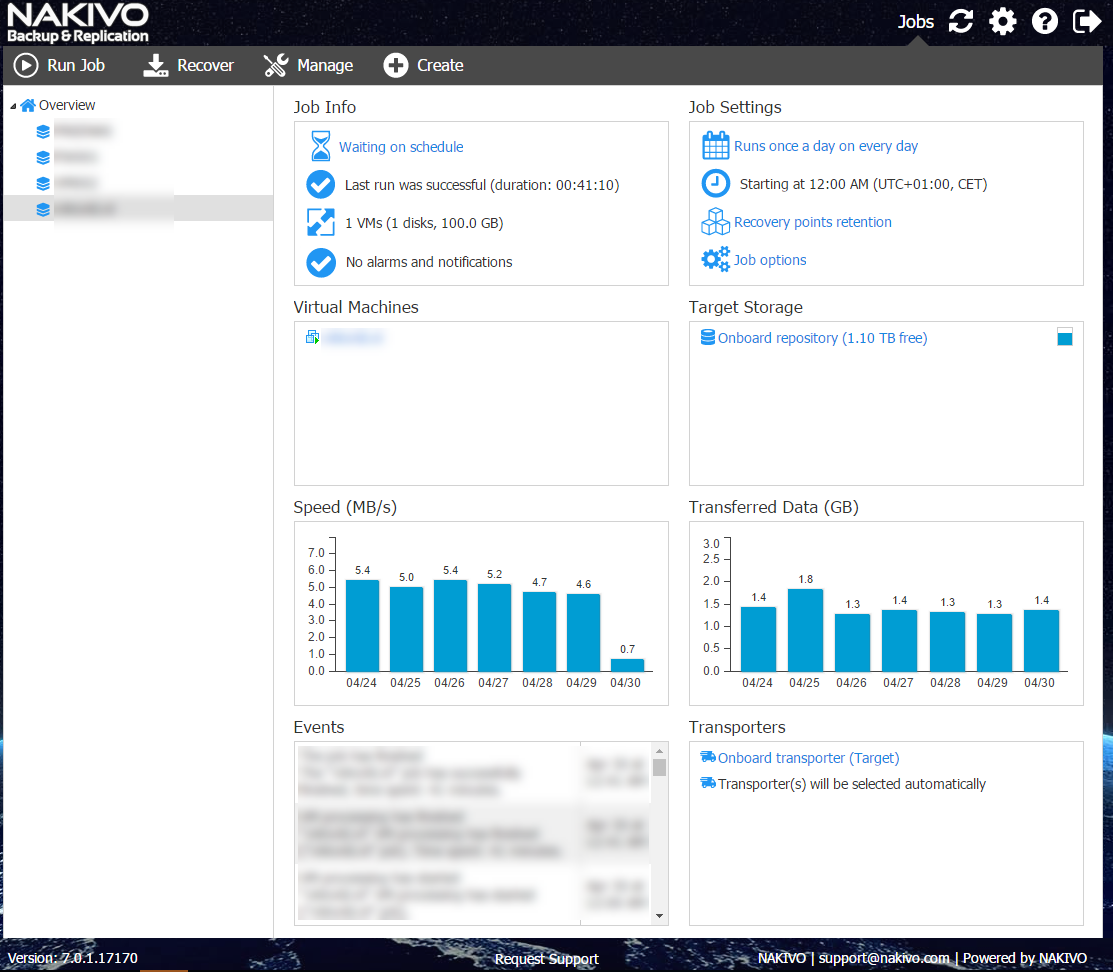1113x972 pixels.
Task: Click the Job options gears icon
Action: coord(716,260)
